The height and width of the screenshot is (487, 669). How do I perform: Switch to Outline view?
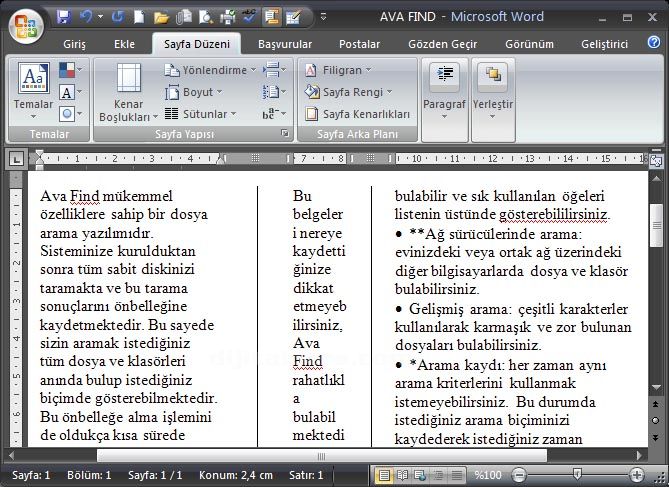(438, 475)
